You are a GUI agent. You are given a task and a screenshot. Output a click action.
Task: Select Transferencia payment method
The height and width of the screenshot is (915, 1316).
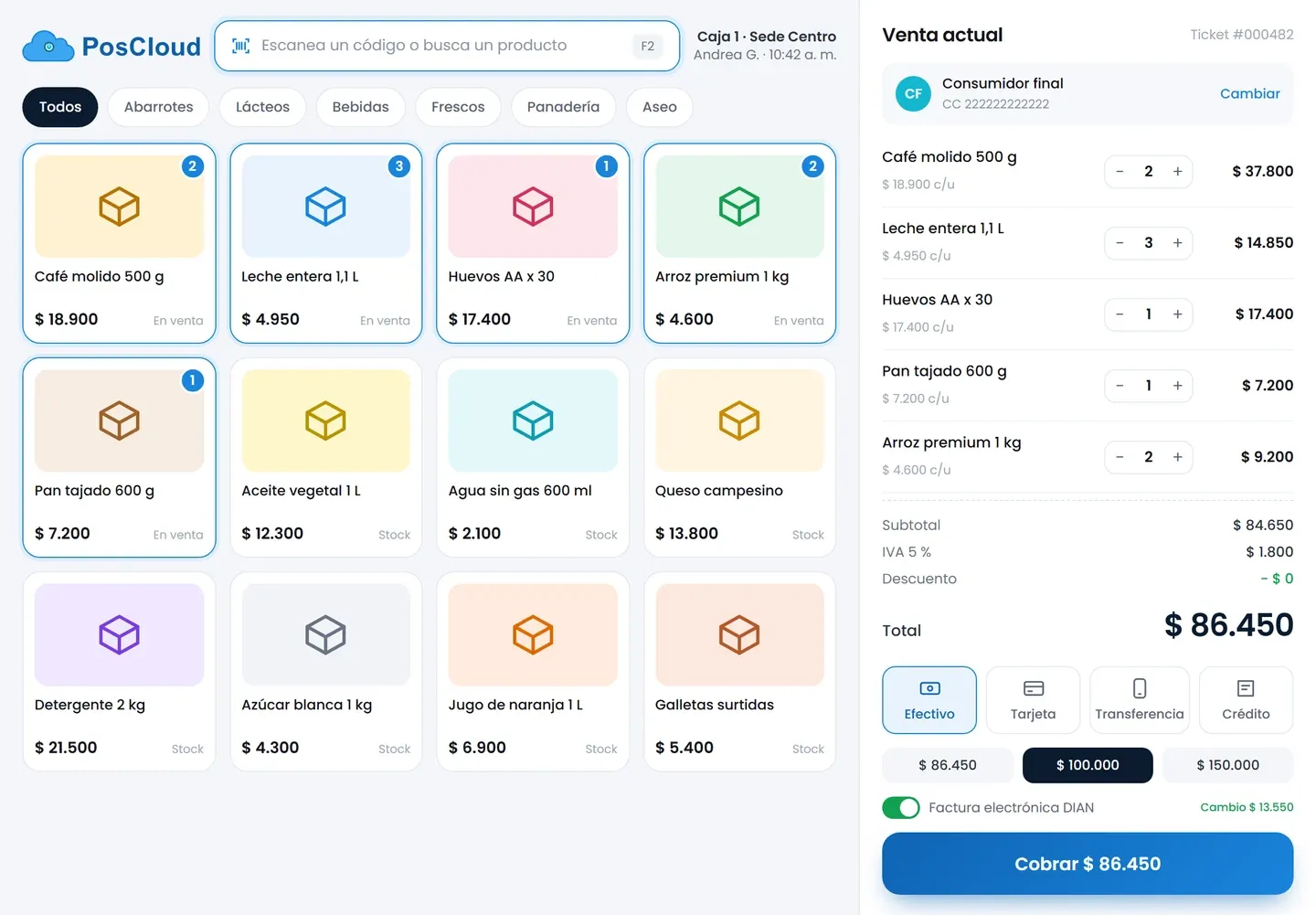1140,700
